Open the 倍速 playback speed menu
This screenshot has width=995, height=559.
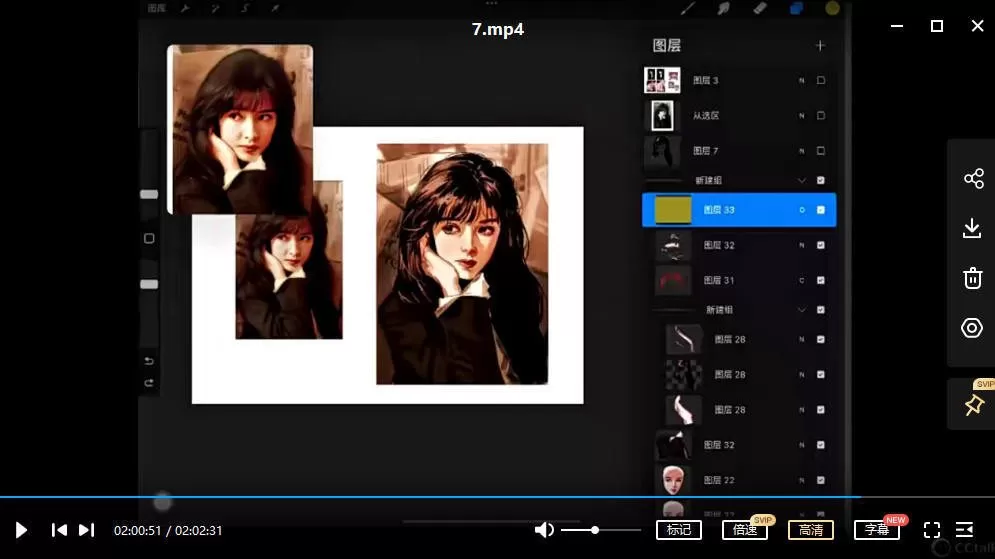[x=744, y=530]
